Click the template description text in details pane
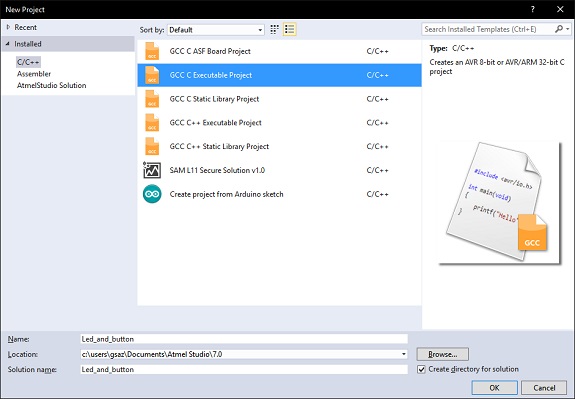Screen dimensions: 575x399 pyautogui.click(x=497, y=67)
